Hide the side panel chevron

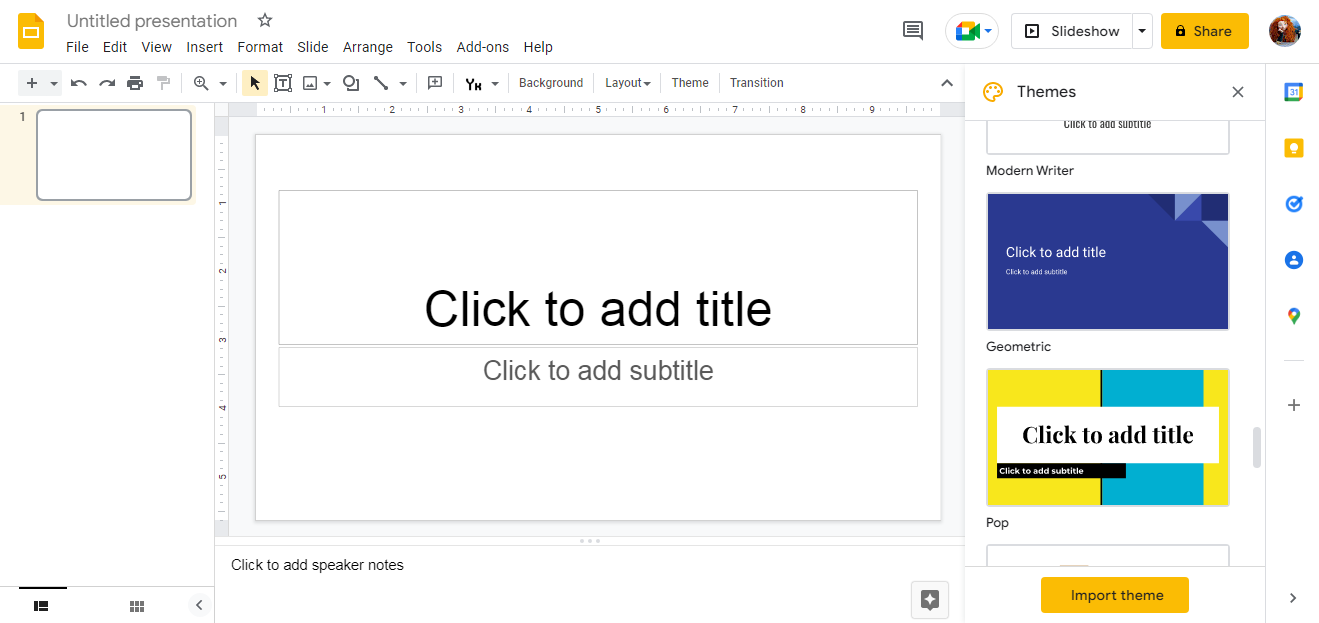click(x=1292, y=598)
